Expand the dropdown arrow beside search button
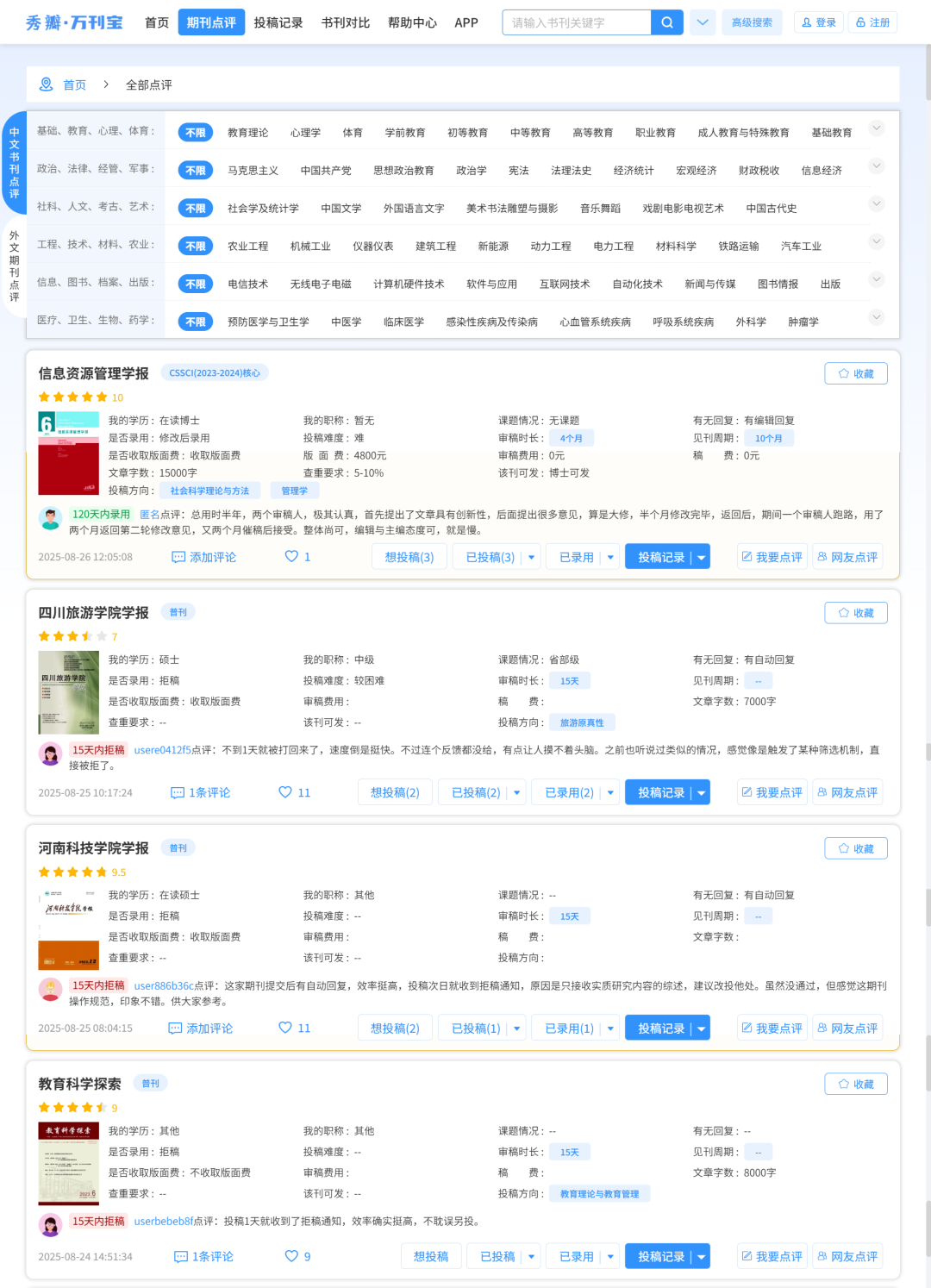 point(703,22)
